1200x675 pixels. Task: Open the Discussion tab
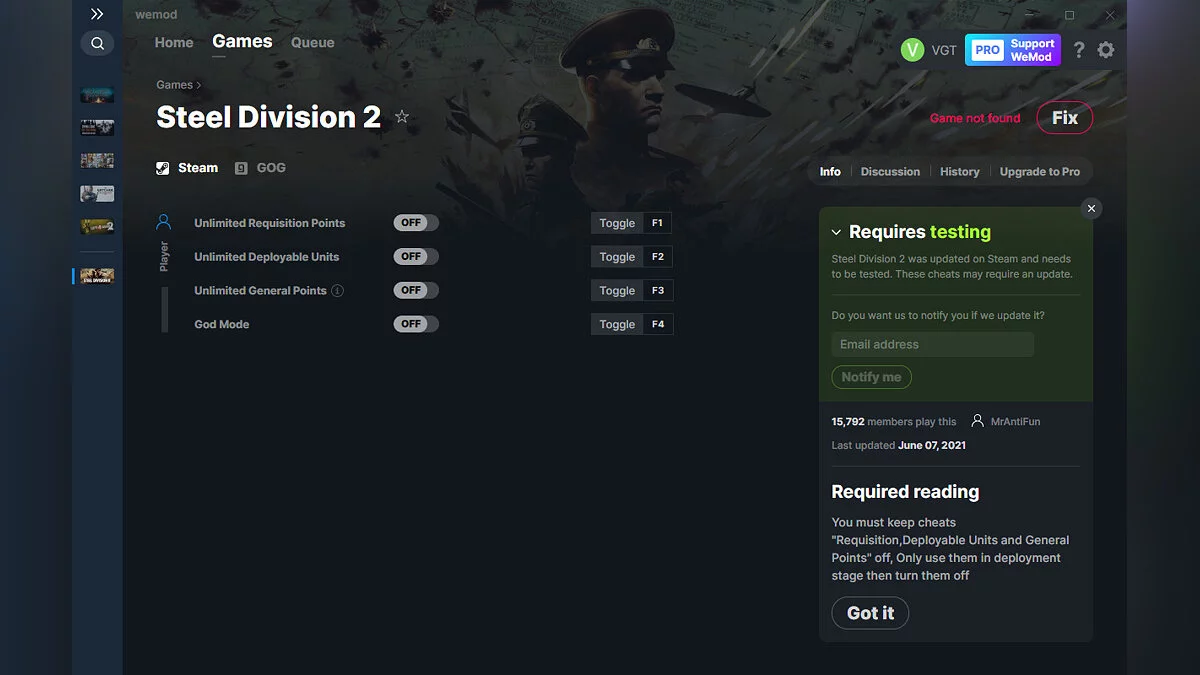[890, 172]
